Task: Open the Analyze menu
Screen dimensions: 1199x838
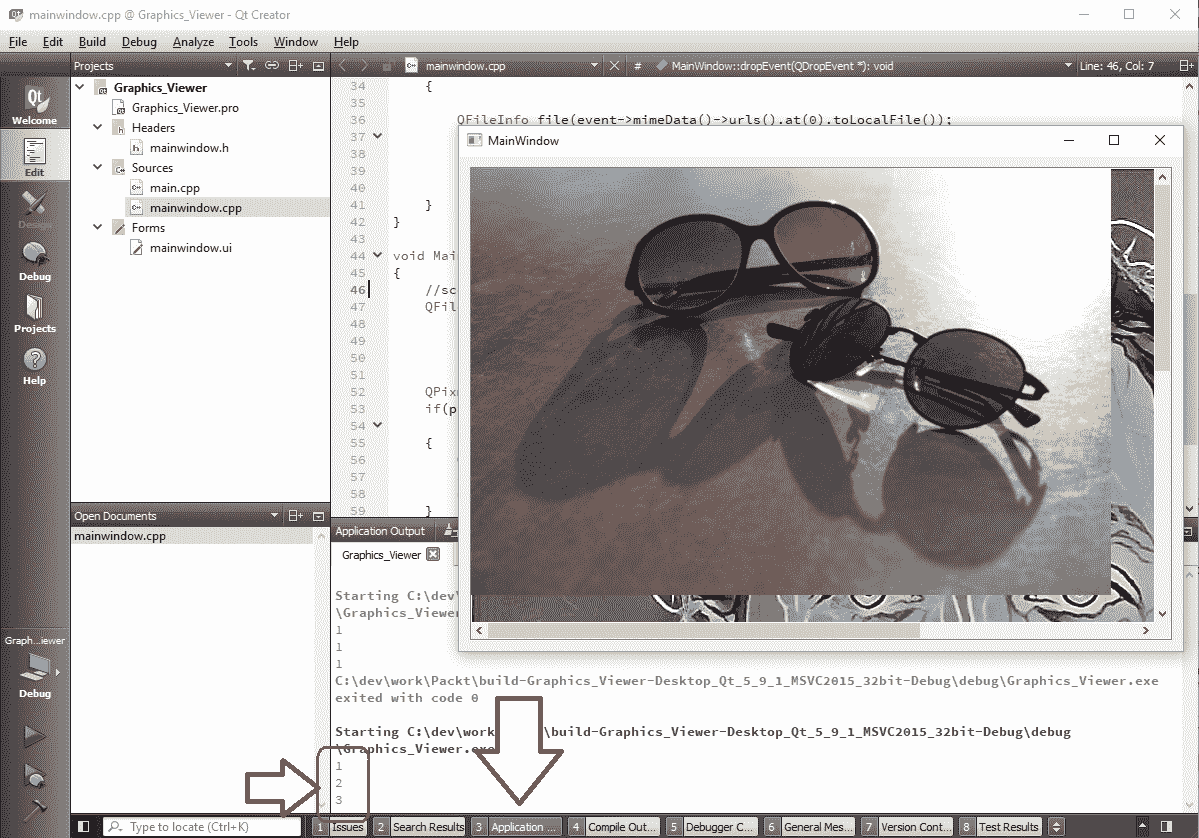Action: [x=193, y=42]
